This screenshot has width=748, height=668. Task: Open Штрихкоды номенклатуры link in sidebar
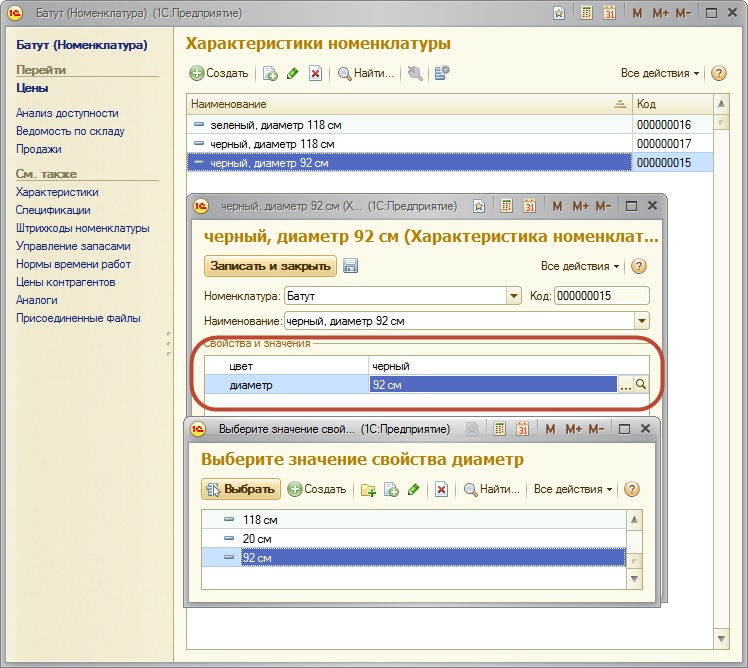(82, 228)
